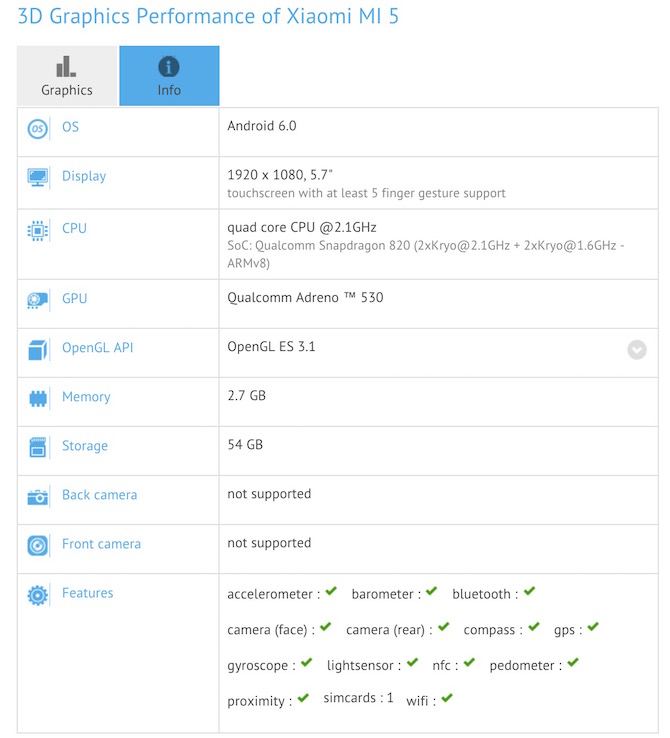This screenshot has width=670, height=738.
Task: Click the OpenGL API label
Action: click(x=97, y=348)
